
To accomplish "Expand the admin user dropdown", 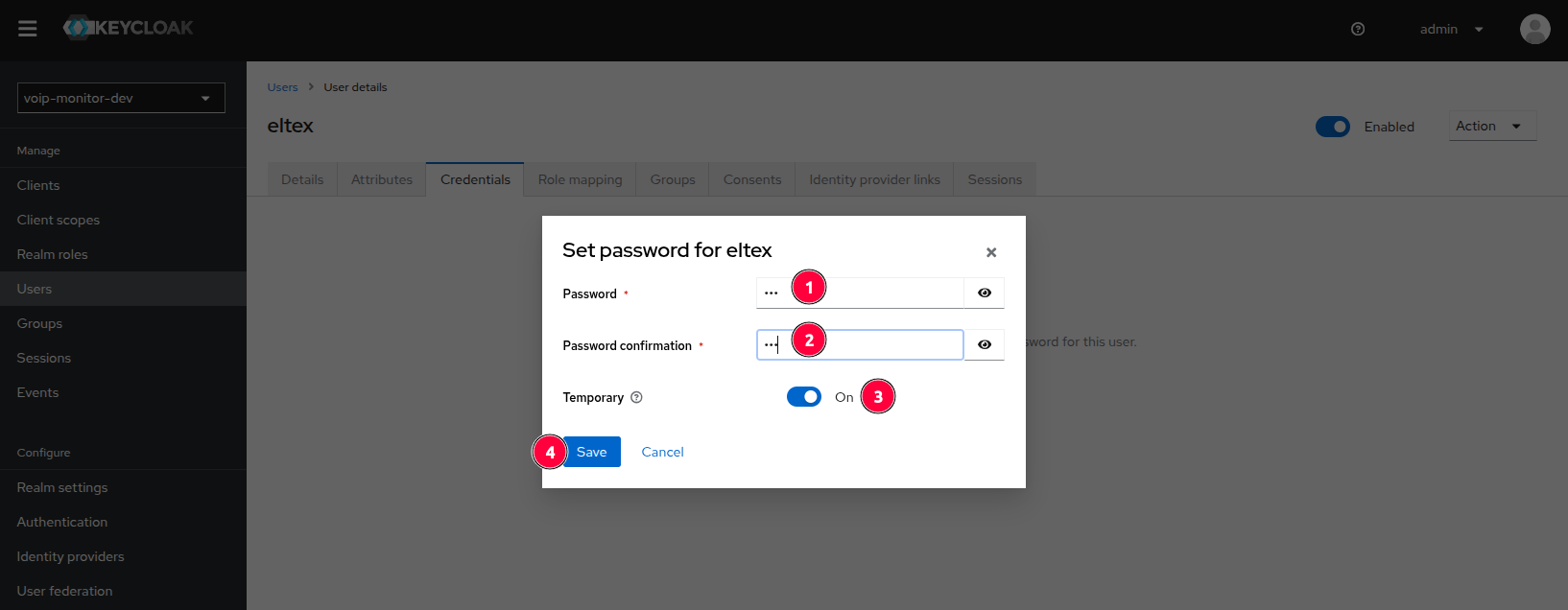I will (x=1451, y=29).
